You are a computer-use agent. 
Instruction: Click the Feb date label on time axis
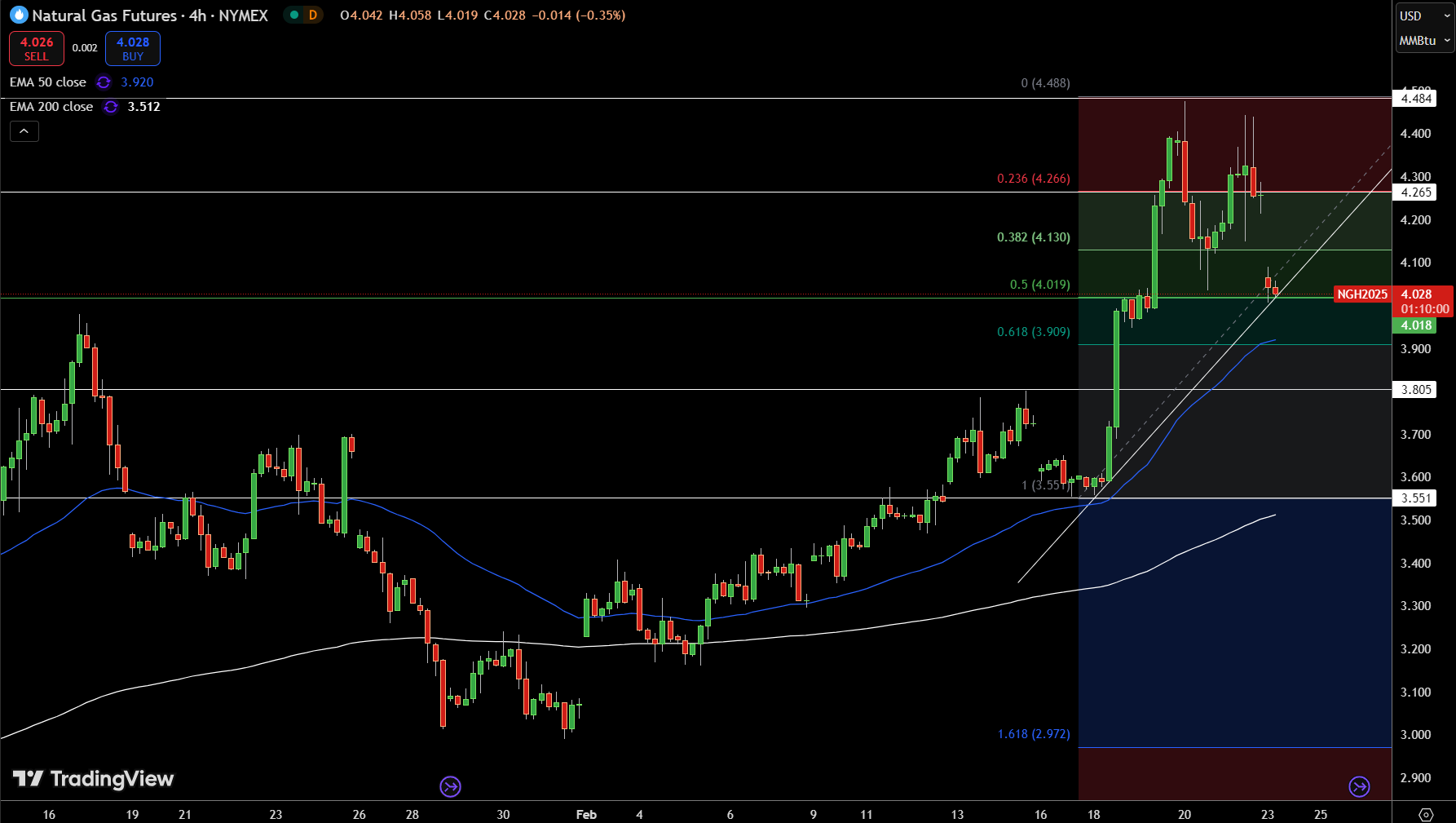point(586,814)
